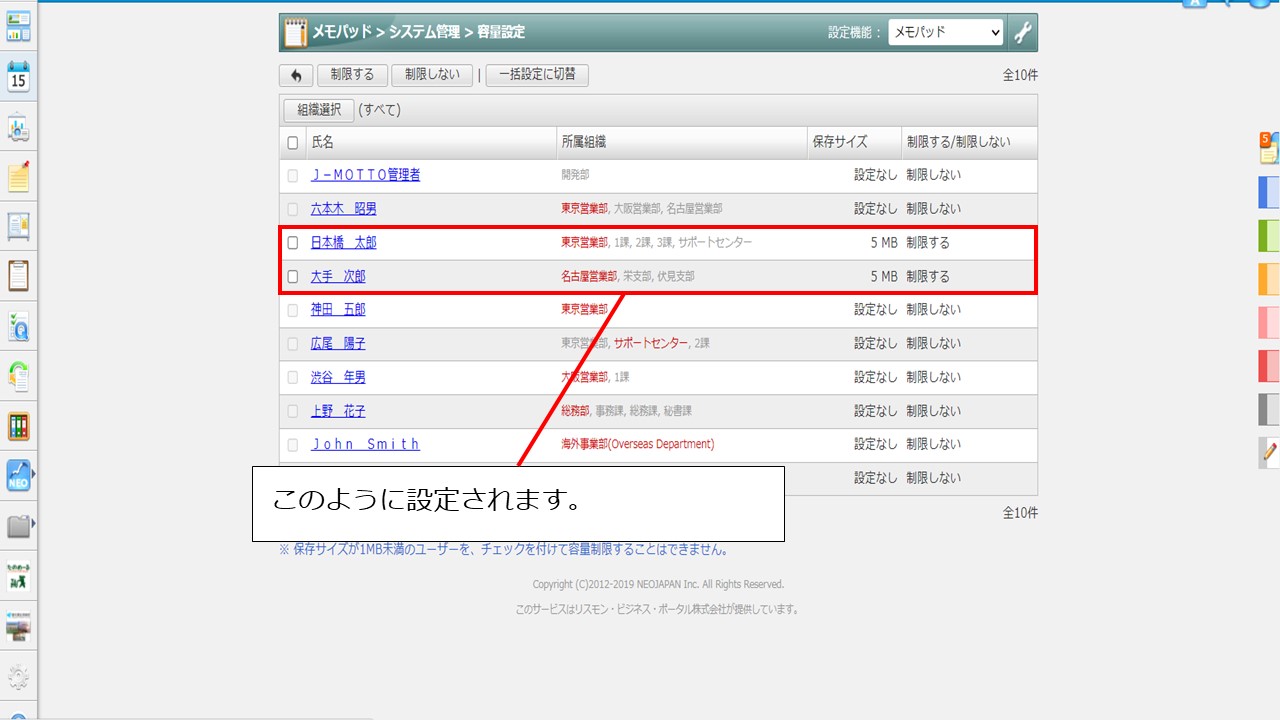Open the sticky notes icon with badge 5

[1268, 148]
